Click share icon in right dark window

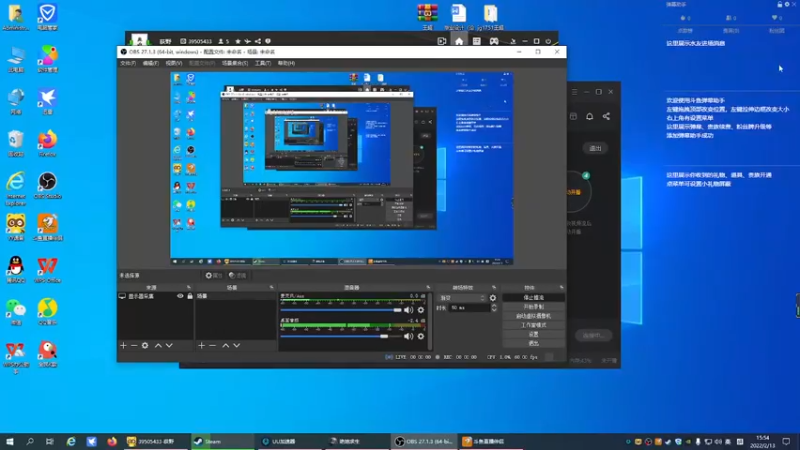(x=606, y=116)
